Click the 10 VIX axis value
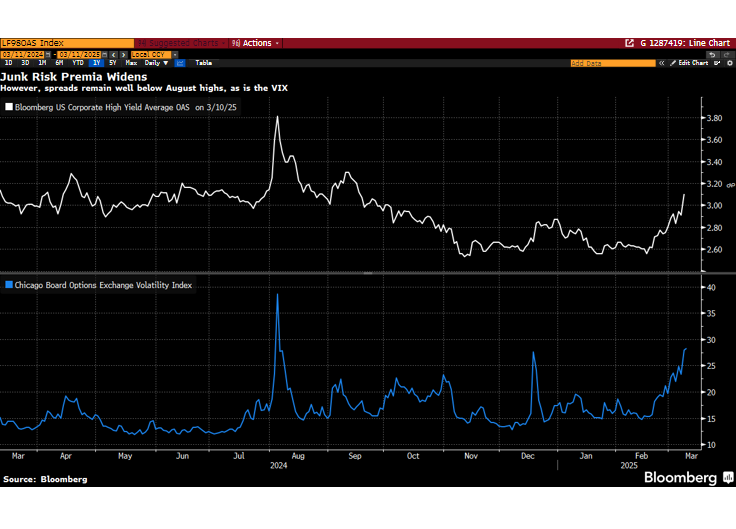736x529 pixels. 711,445
